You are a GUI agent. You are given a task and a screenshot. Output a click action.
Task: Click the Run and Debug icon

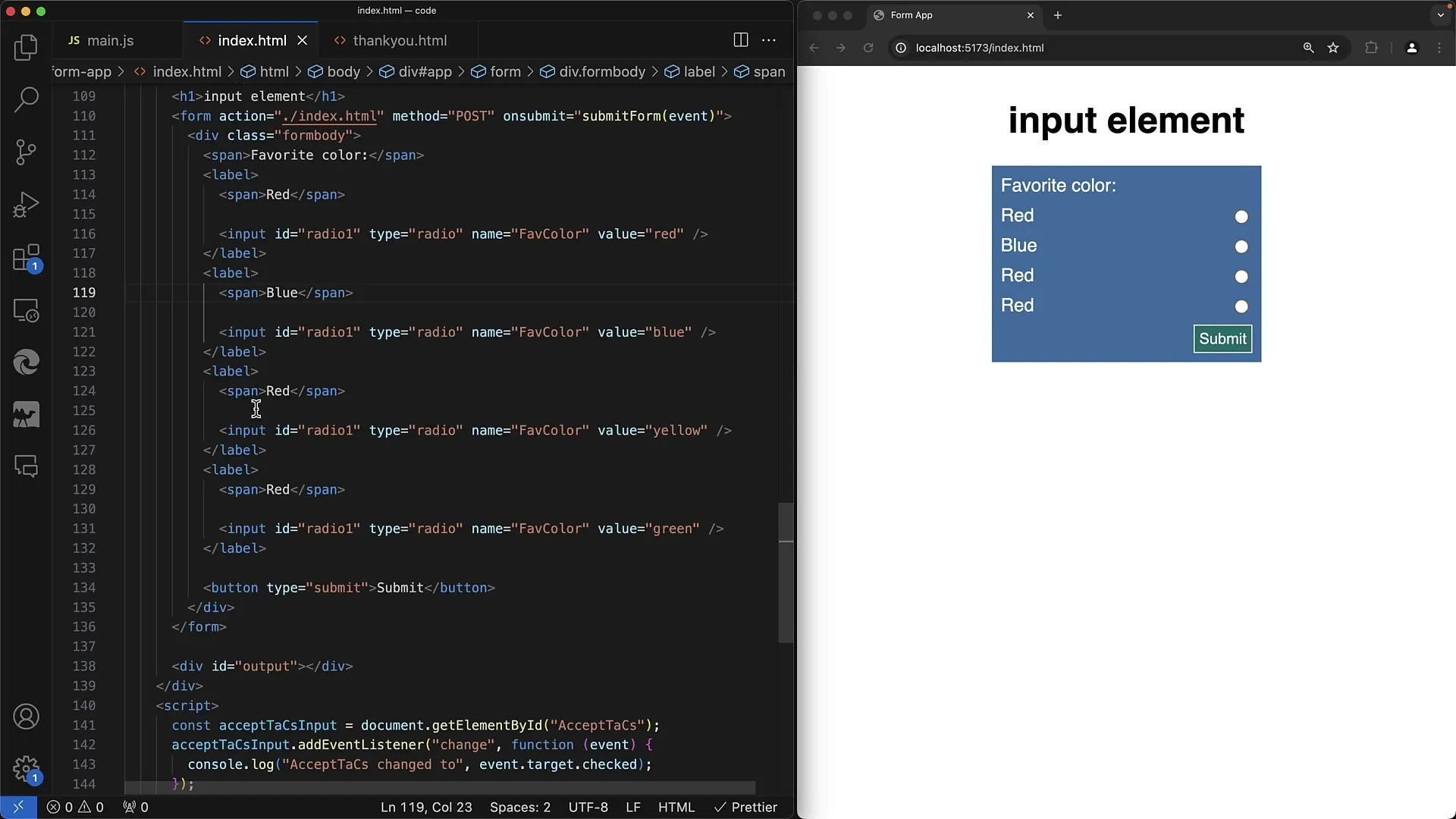click(x=27, y=204)
